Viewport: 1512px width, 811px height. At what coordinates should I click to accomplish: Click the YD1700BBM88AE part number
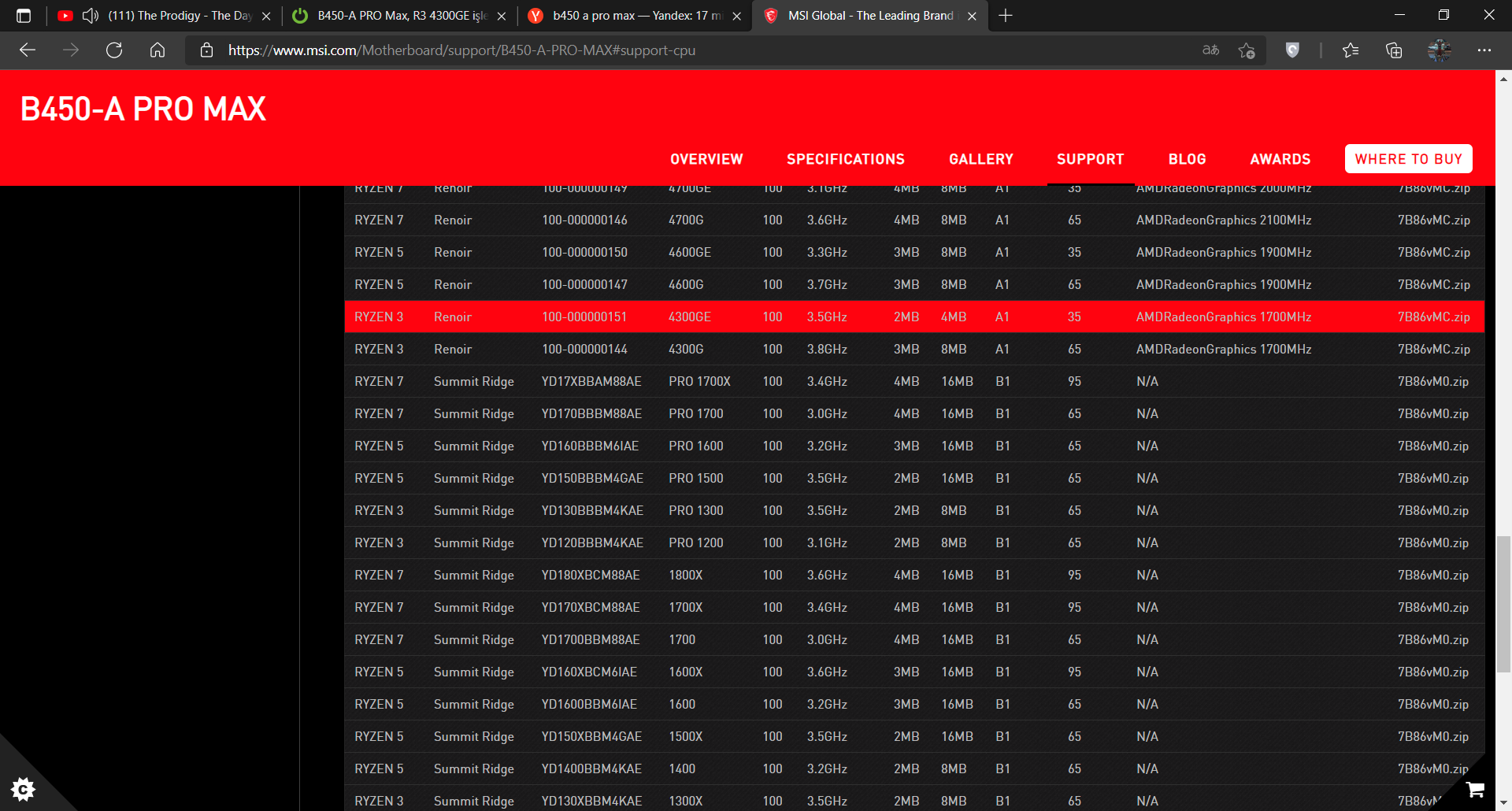click(x=591, y=640)
